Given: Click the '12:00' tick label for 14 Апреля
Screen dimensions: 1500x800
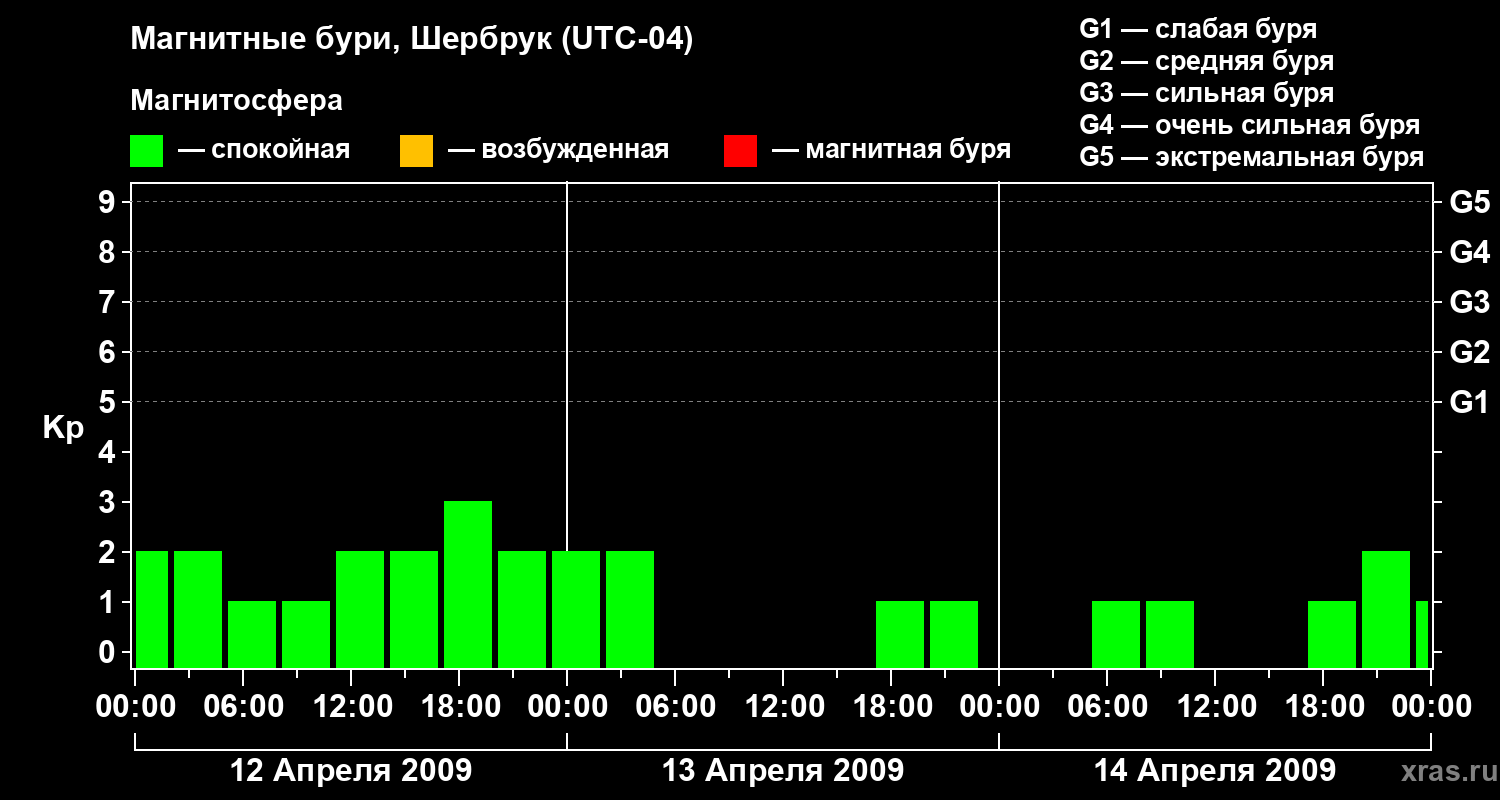Looking at the screenshot, I should point(1215,707).
